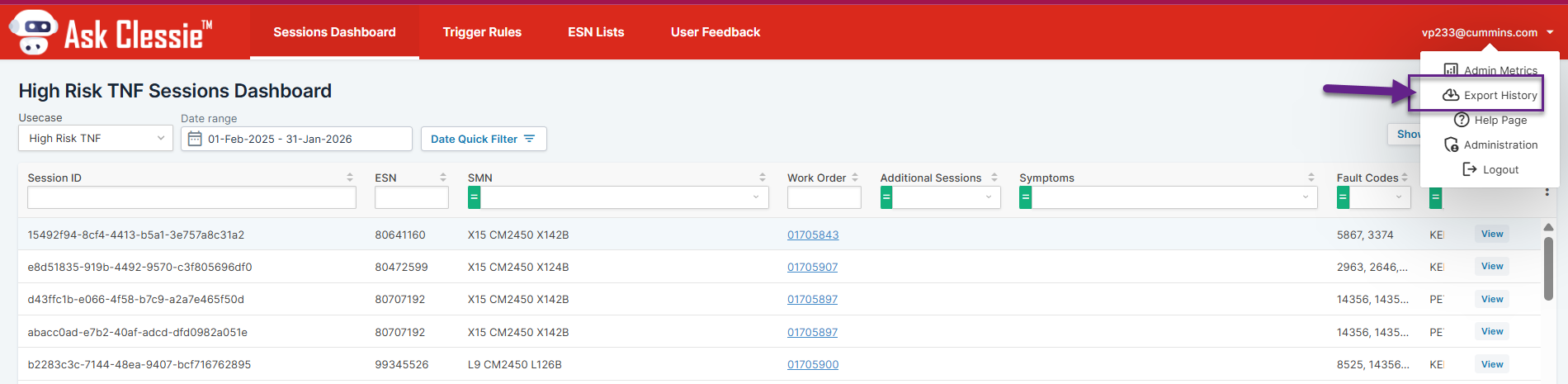
Task: Sort by Session ID column arrows
Action: pos(350,178)
